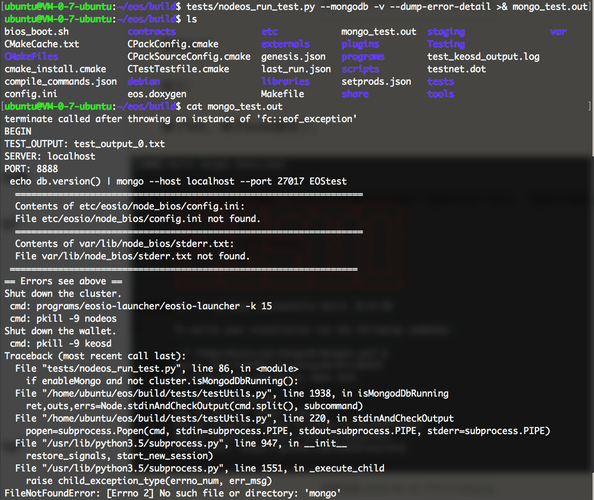
Task: Click on genesis.json in listing
Action: [x=293, y=57]
